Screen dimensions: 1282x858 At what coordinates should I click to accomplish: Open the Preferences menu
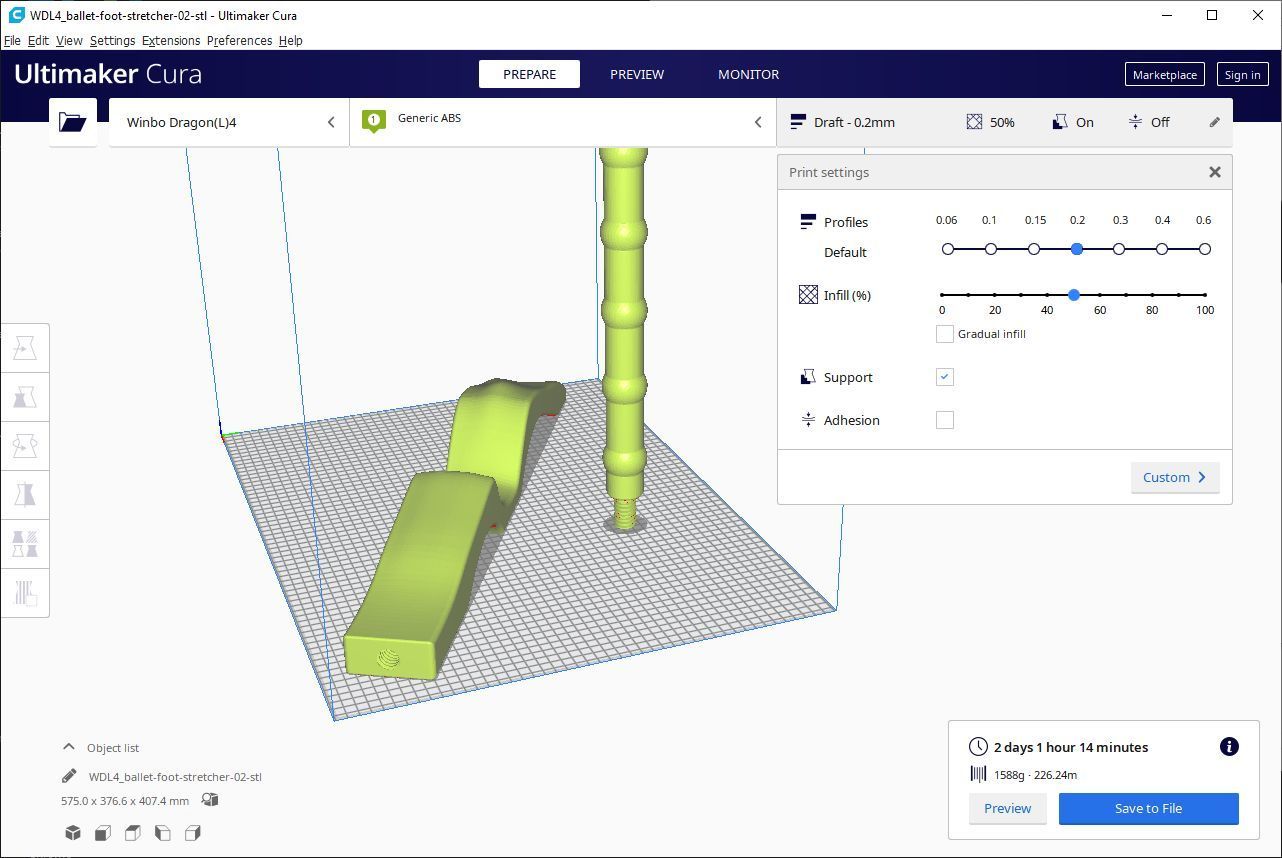point(239,40)
